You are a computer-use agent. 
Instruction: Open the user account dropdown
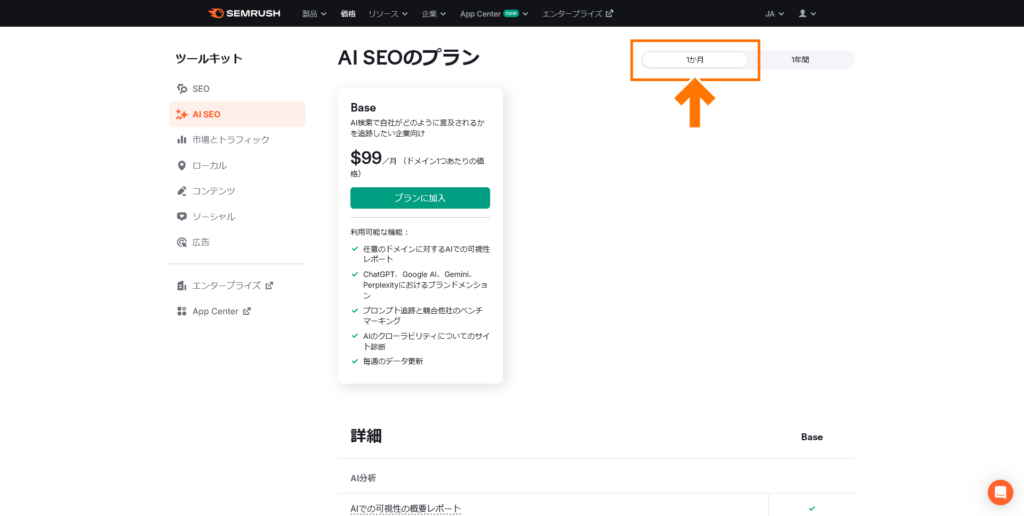807,14
